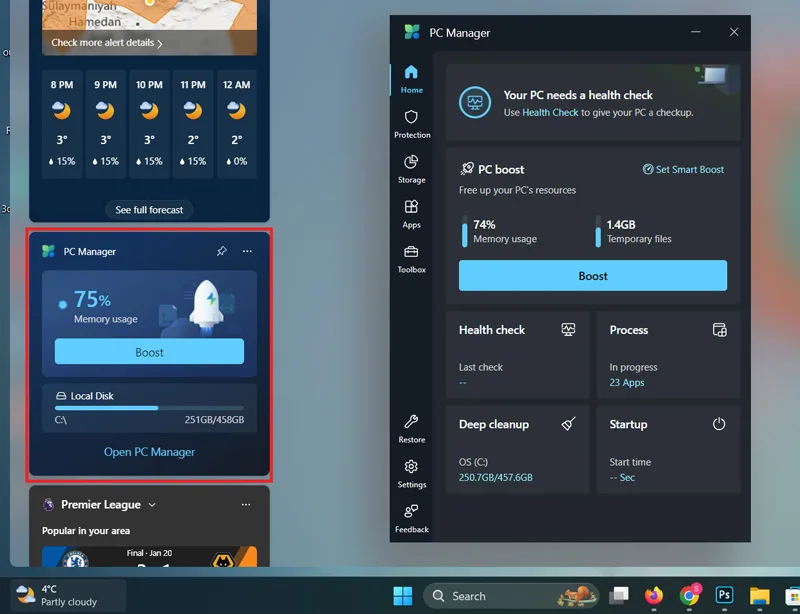Image resolution: width=800 pixels, height=614 pixels.
Task: Click the health check monitor icon in banner
Action: 474,103
